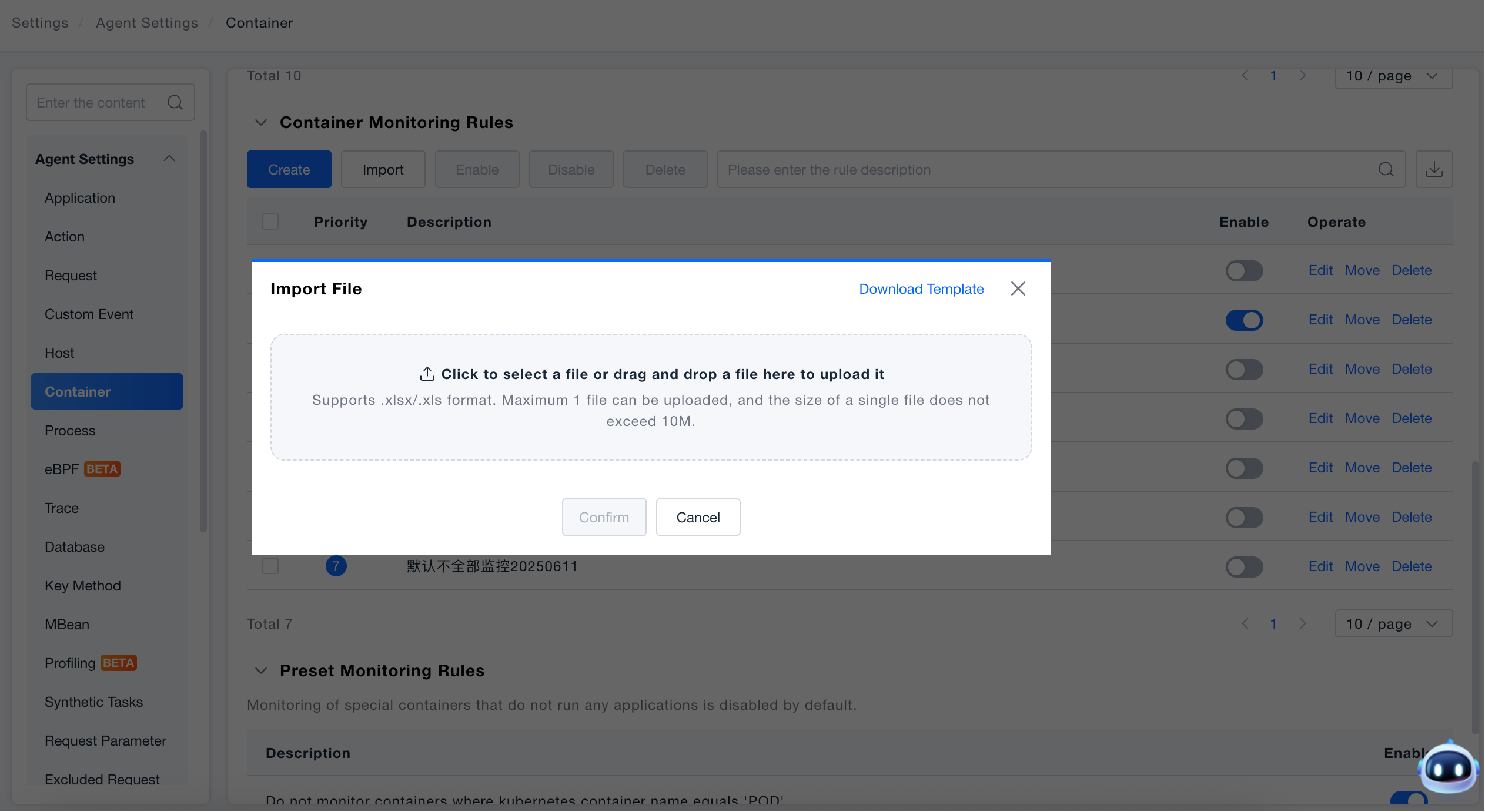
Task: Close the Import File dialog
Action: [x=1018, y=288]
